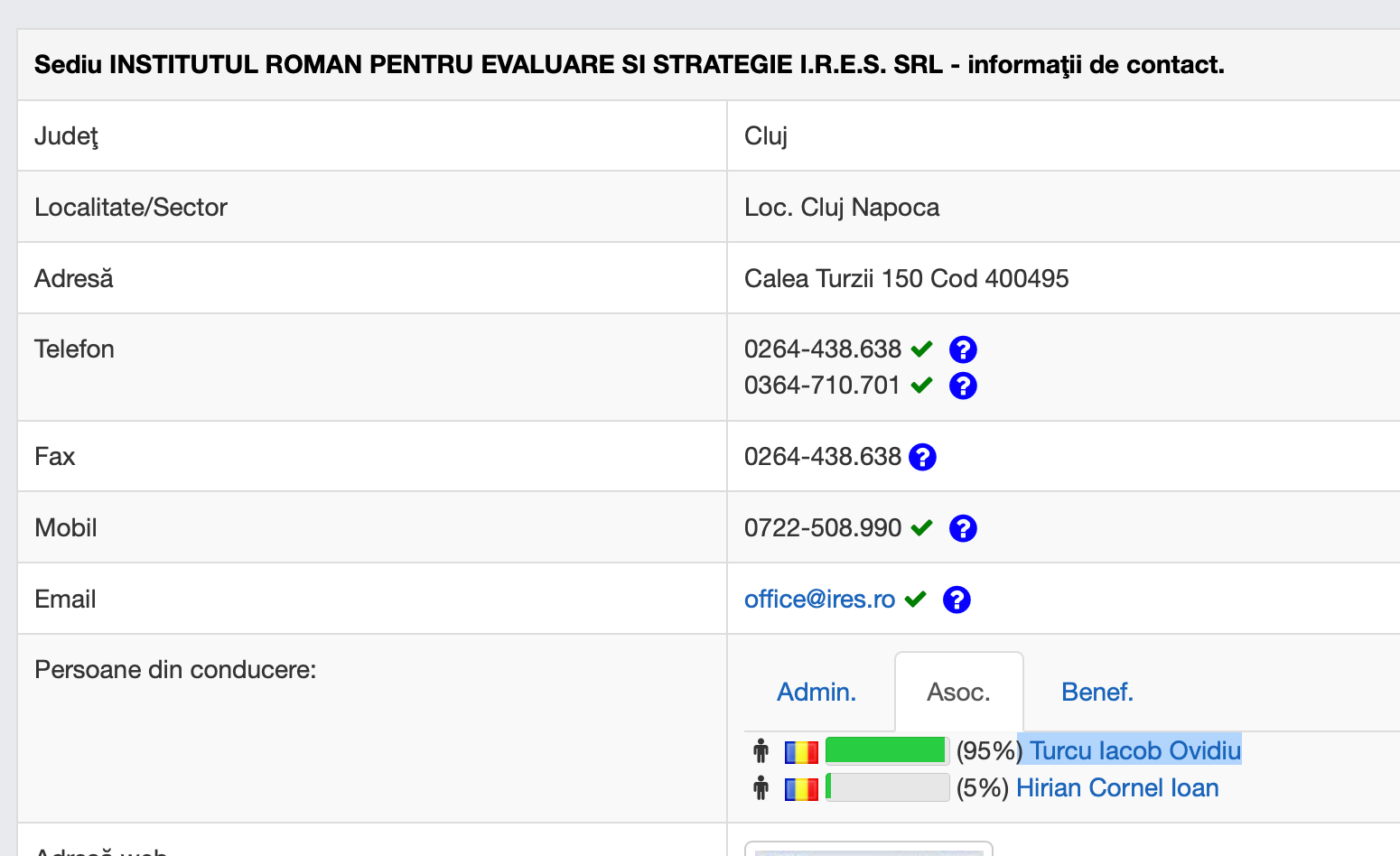Click the 'Email' label cell
Viewport: 1400px width, 856px height.
tap(372, 600)
